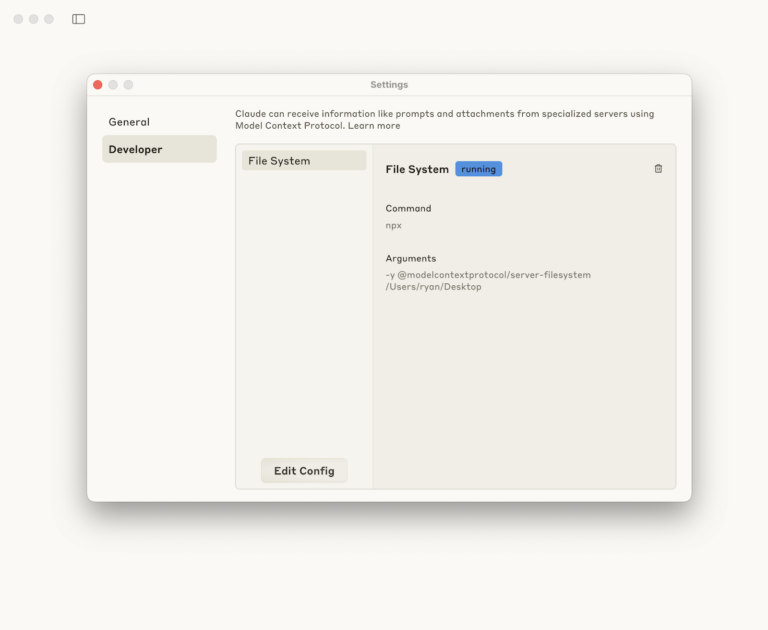Click the blue running status badge
This screenshot has height=630, width=768.
(x=478, y=169)
